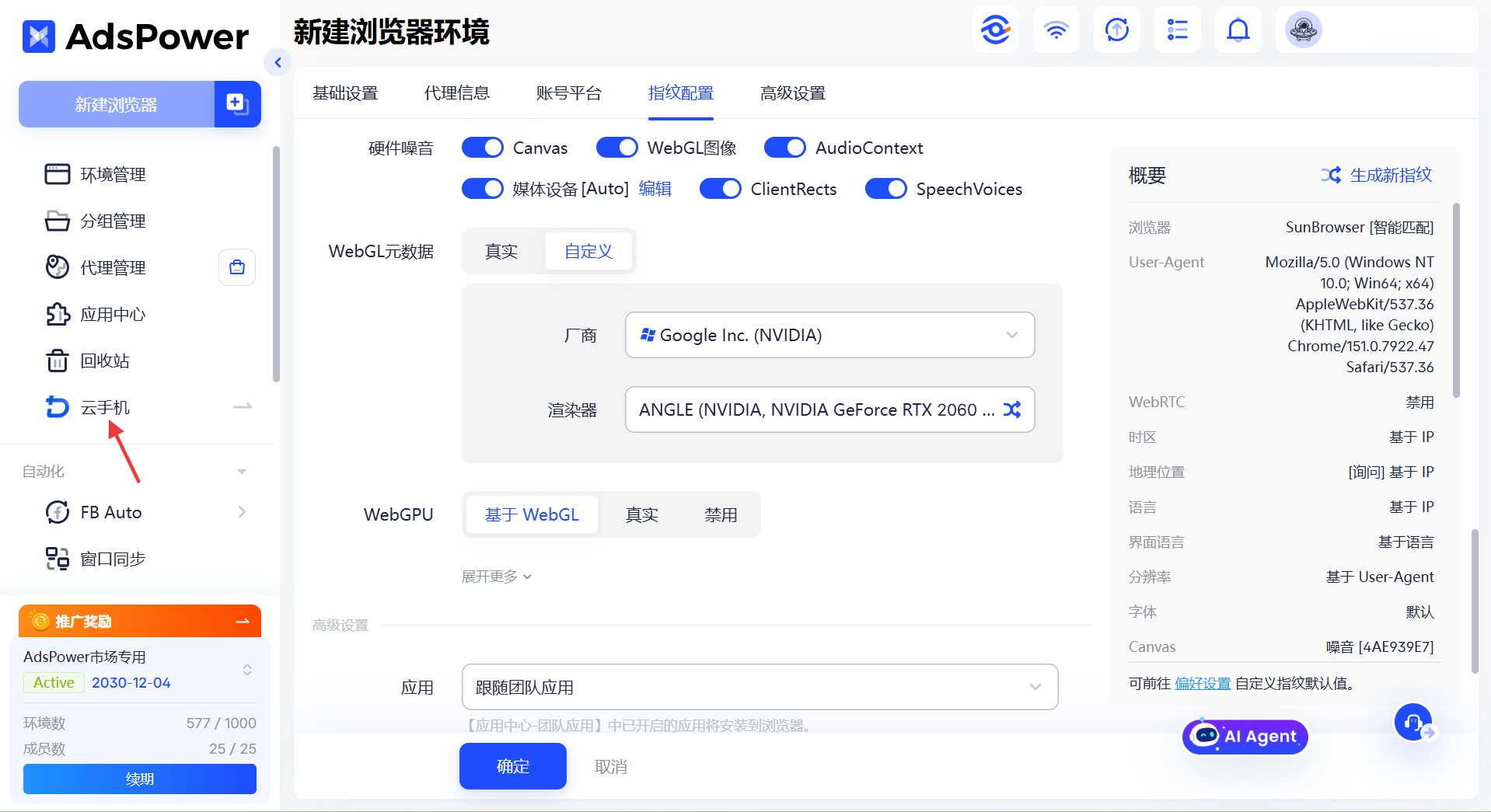Open the user avatar profile menu
Viewport: 1491px width, 812px height.
[1303, 30]
